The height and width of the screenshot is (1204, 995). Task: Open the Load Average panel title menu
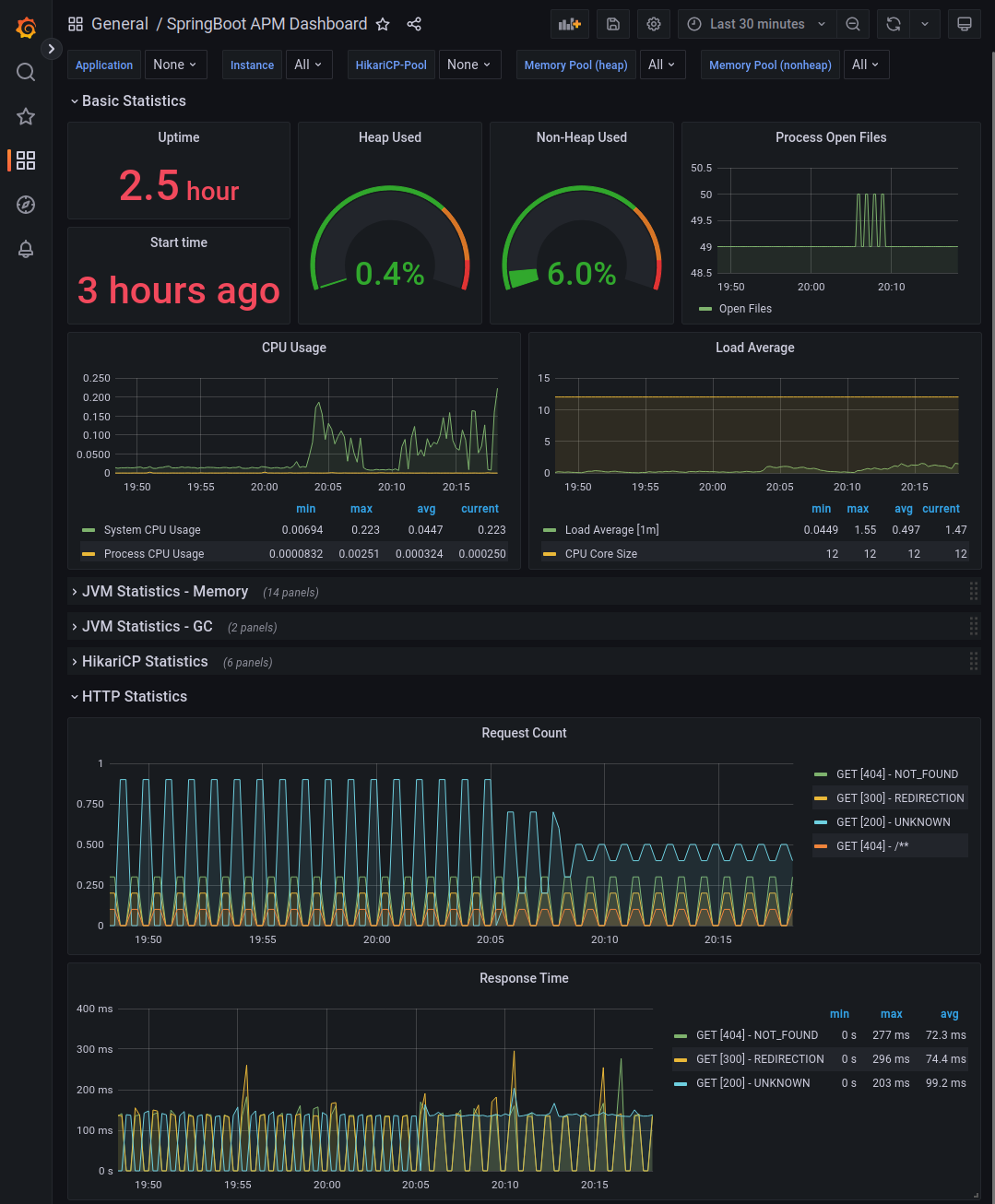755,348
